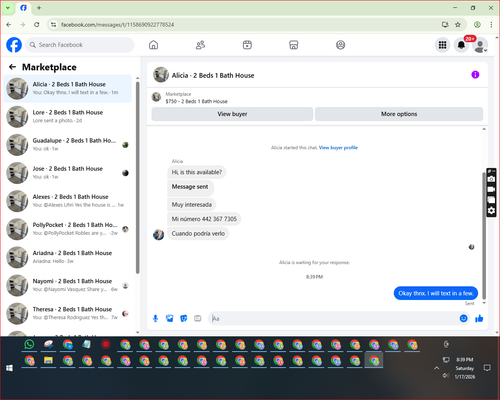This screenshot has height=400, width=500.
Task: Open the Notifications bell icon
Action: click(461, 45)
